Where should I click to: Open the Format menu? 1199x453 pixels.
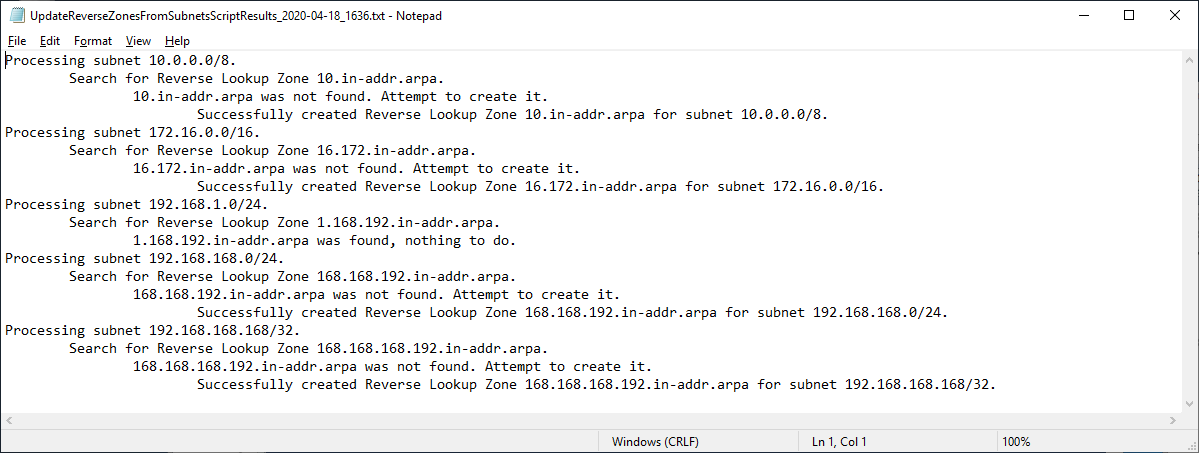tap(93, 41)
